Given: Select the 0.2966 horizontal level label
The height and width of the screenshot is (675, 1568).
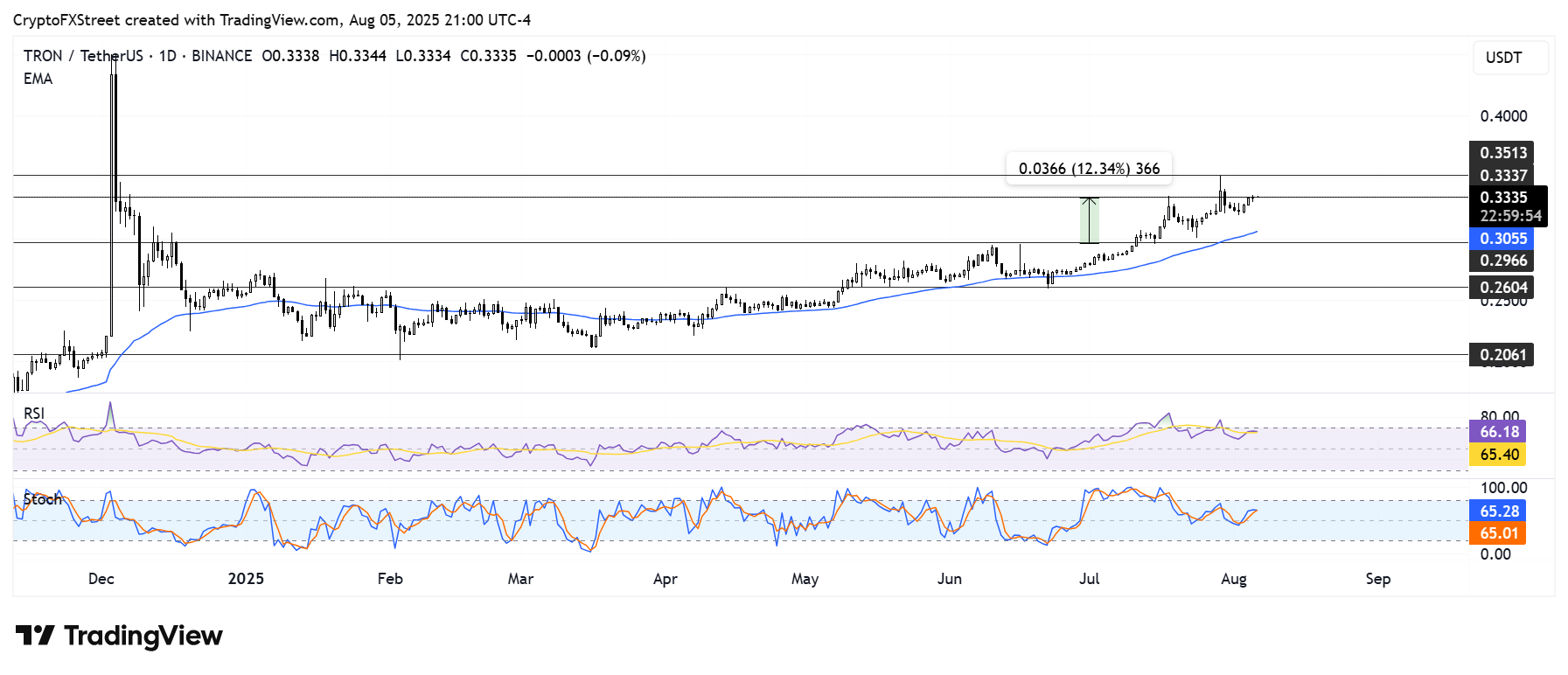Looking at the screenshot, I should (1502, 261).
